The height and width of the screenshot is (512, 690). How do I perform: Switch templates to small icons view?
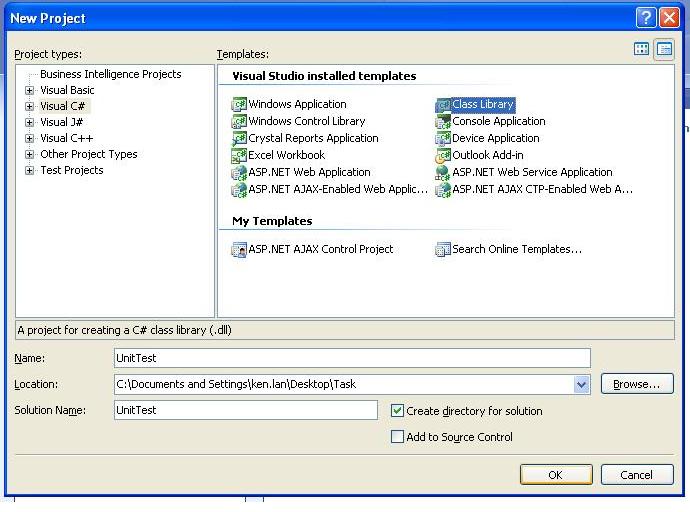(664, 49)
